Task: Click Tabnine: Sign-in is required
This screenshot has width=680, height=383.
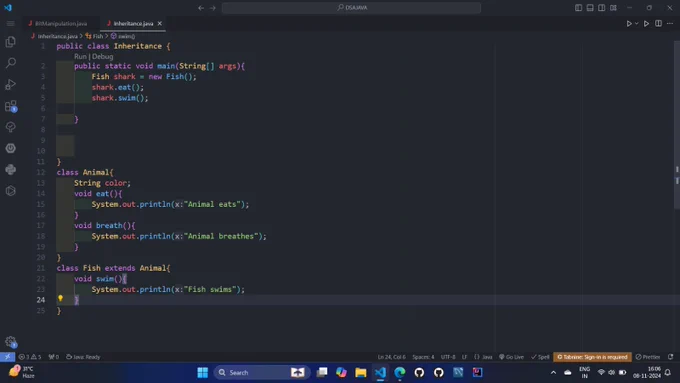Action: [592, 357]
